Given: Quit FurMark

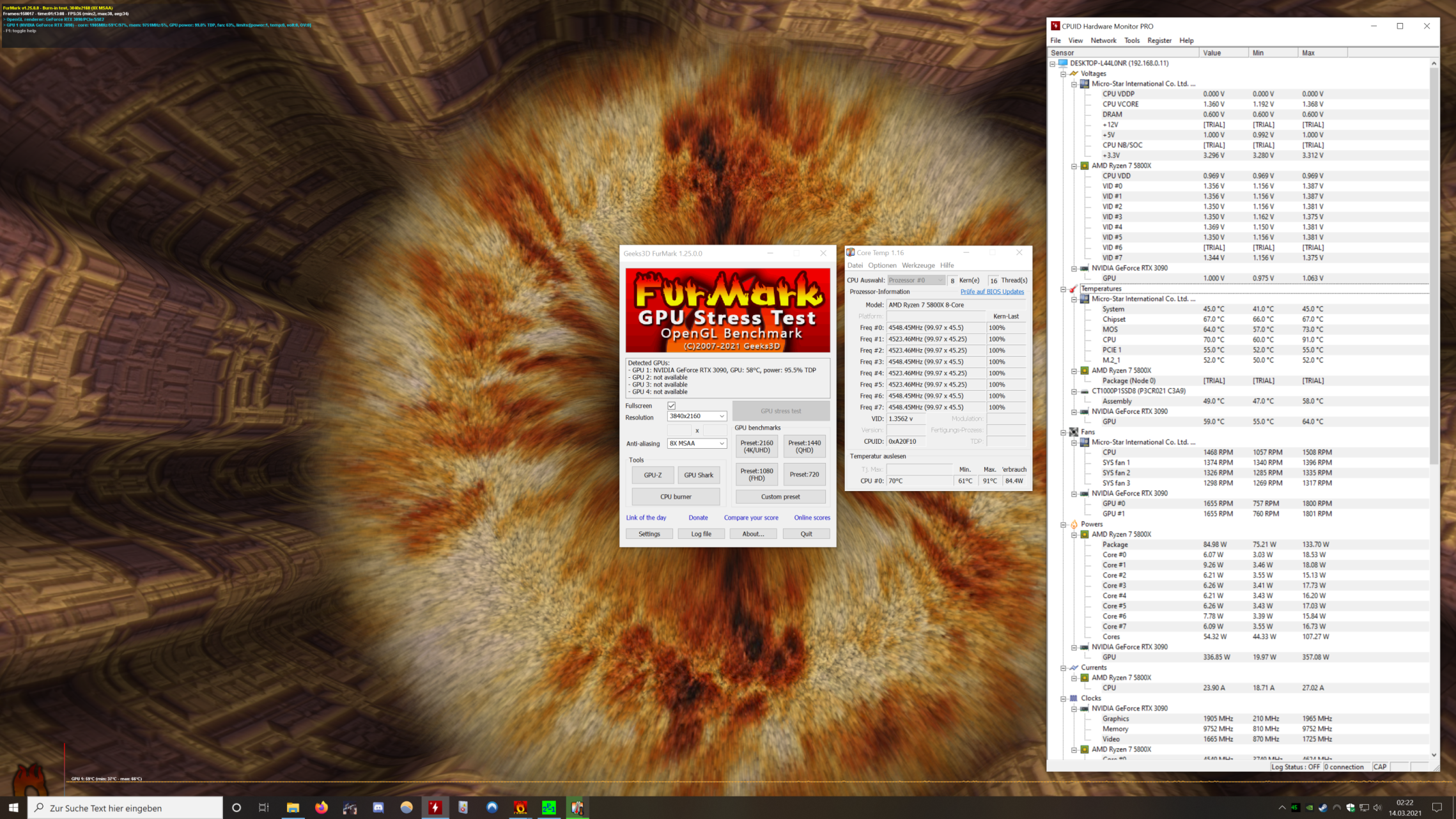Looking at the screenshot, I should [x=807, y=534].
